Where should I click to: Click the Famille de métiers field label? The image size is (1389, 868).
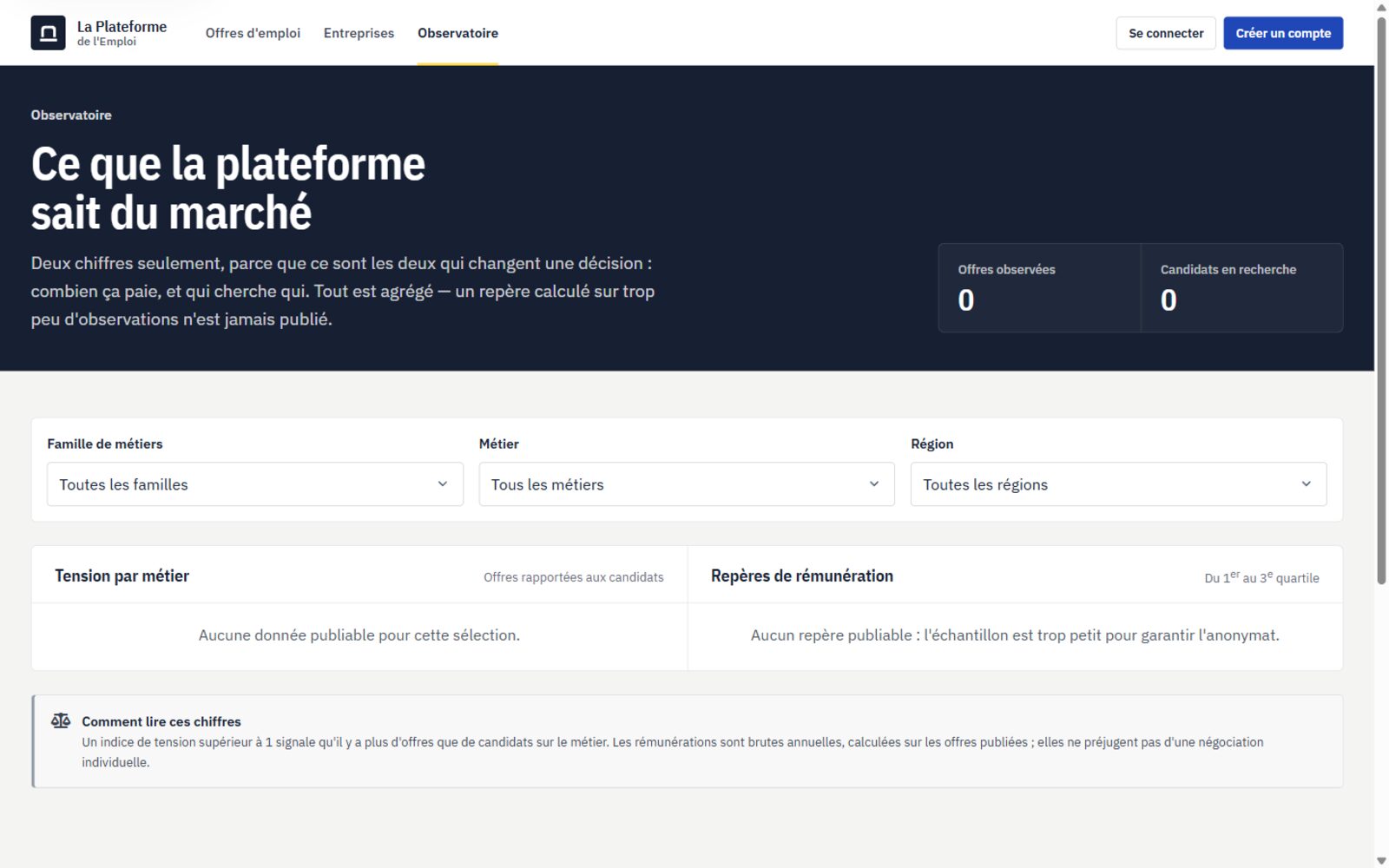[x=105, y=444]
